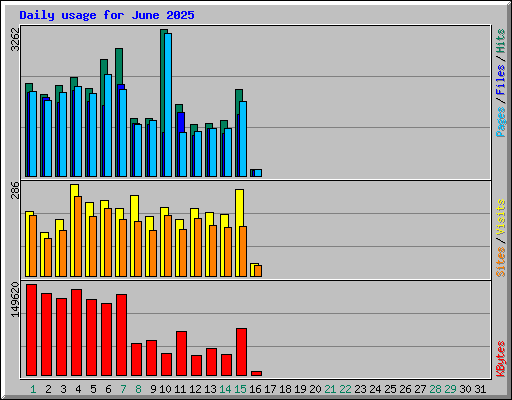Click the 'Files' legend label

[501, 80]
